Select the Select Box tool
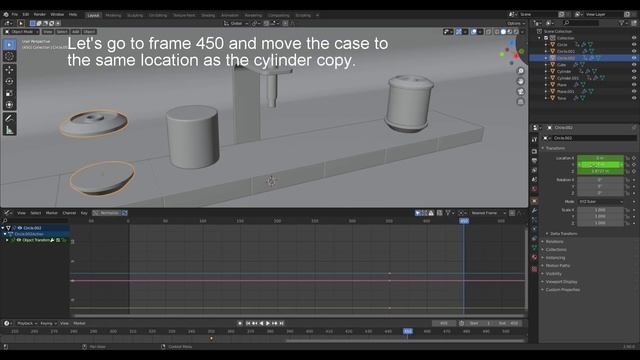 pos(9,44)
